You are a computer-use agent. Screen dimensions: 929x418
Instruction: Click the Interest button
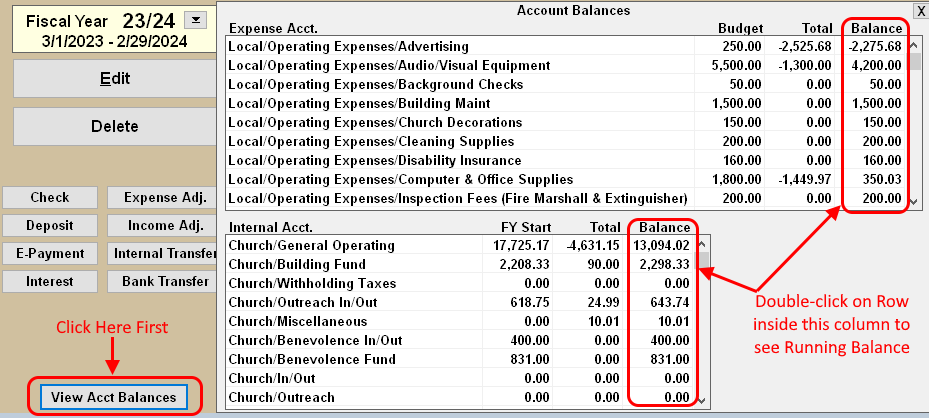(50, 282)
